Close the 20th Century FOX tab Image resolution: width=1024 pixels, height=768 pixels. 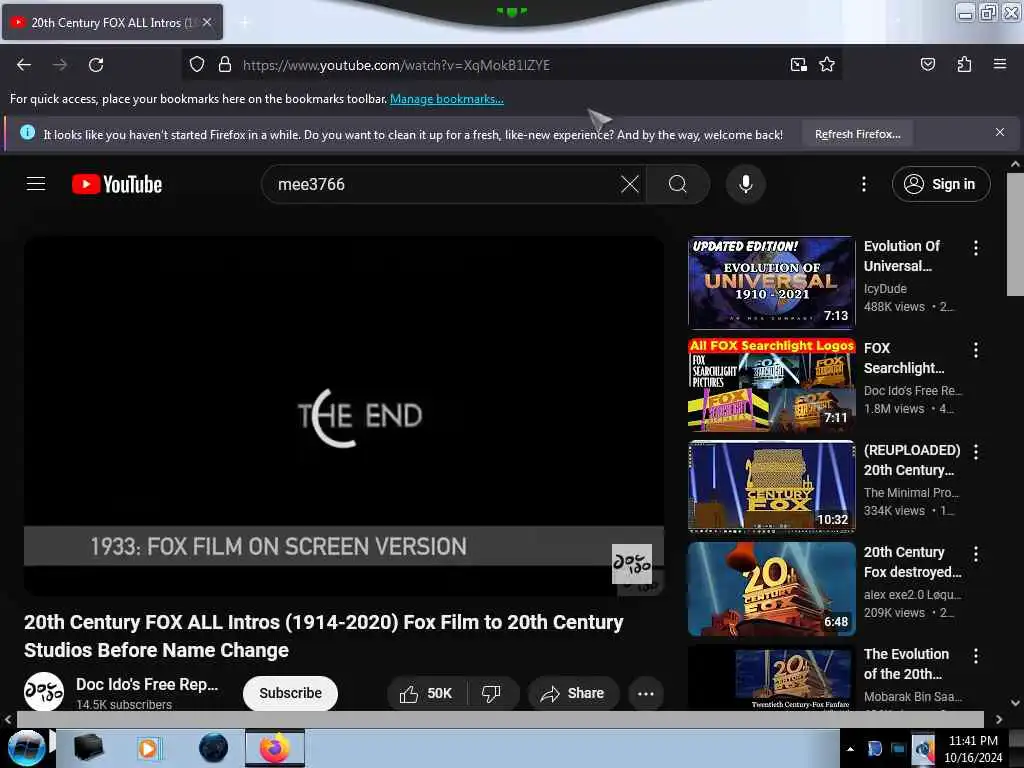click(207, 22)
